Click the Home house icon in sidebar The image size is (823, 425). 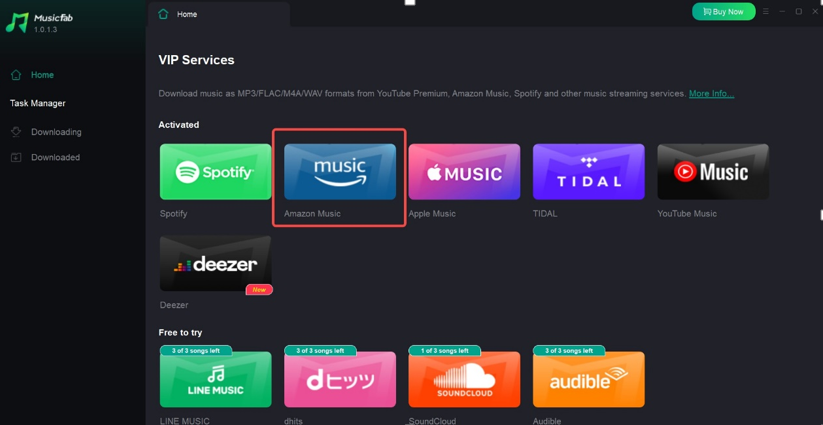(x=16, y=75)
